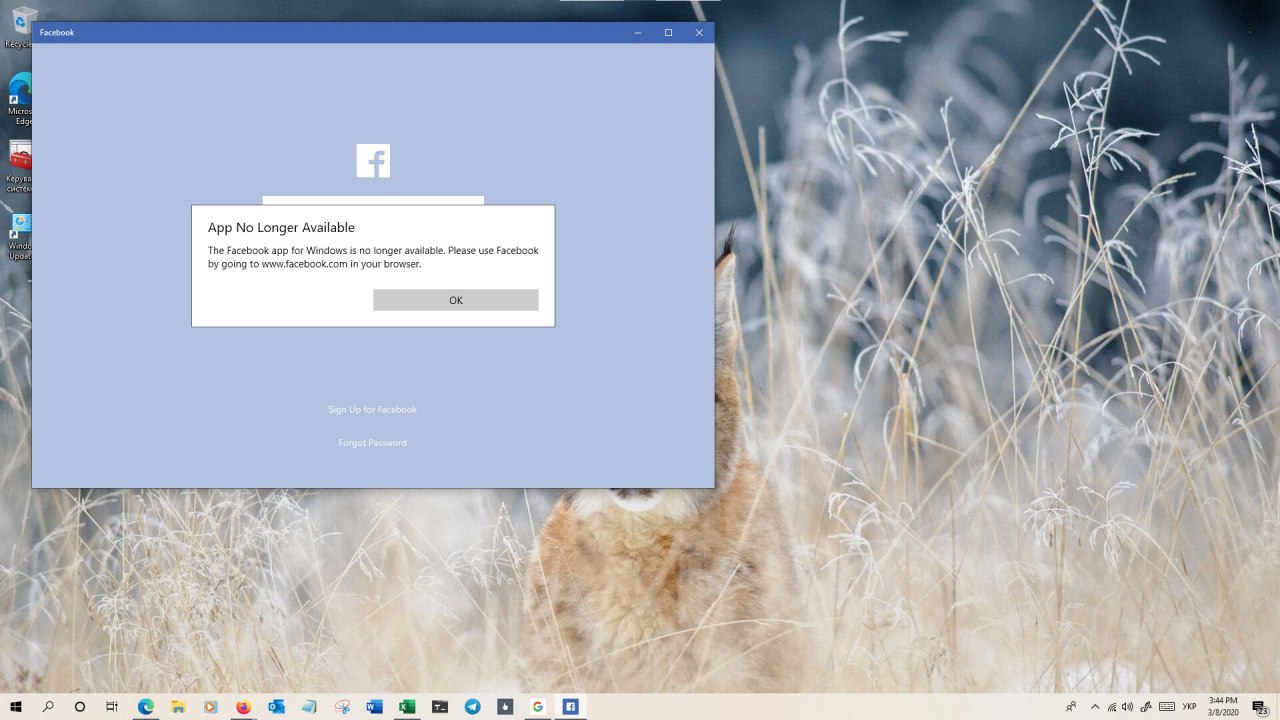Click OK in the App No Longer Available dialog

coord(455,300)
